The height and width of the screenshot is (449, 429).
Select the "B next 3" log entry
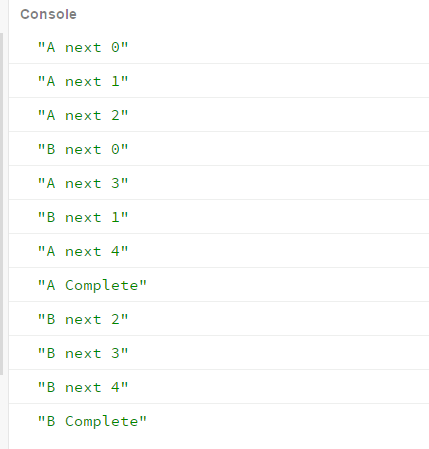point(219,353)
